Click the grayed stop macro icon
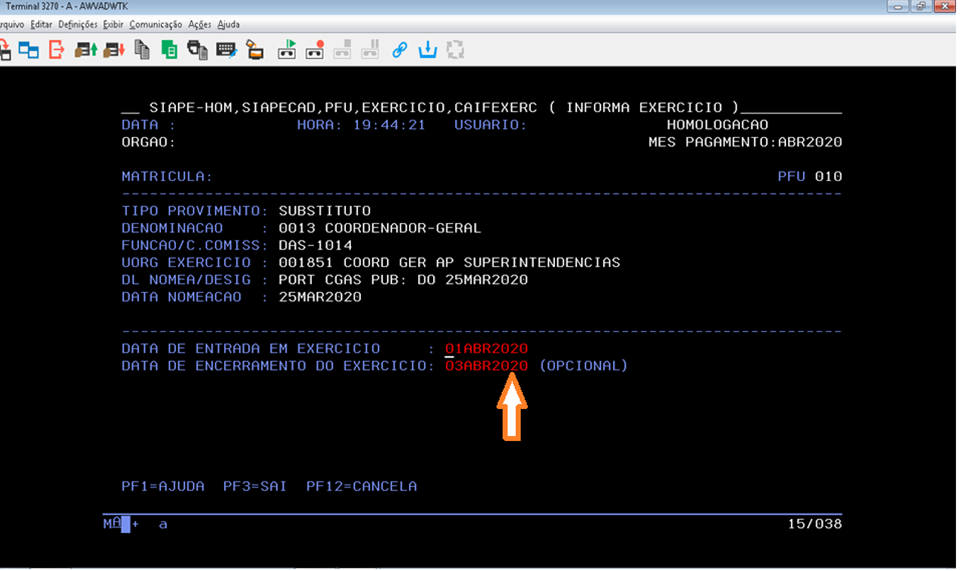The image size is (960, 571). click(342, 50)
